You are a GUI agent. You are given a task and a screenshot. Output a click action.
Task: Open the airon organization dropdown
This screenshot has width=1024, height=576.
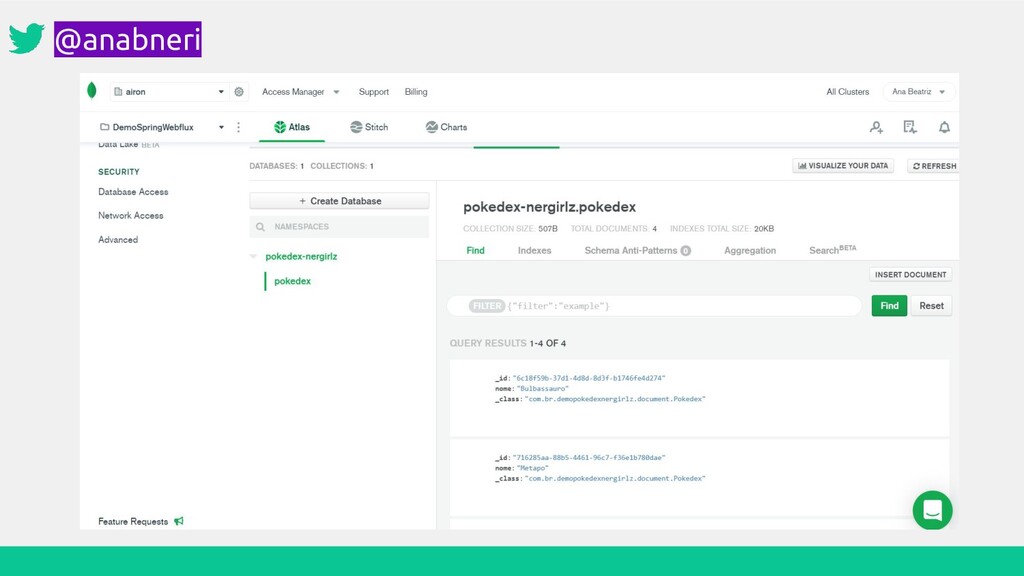click(x=169, y=92)
